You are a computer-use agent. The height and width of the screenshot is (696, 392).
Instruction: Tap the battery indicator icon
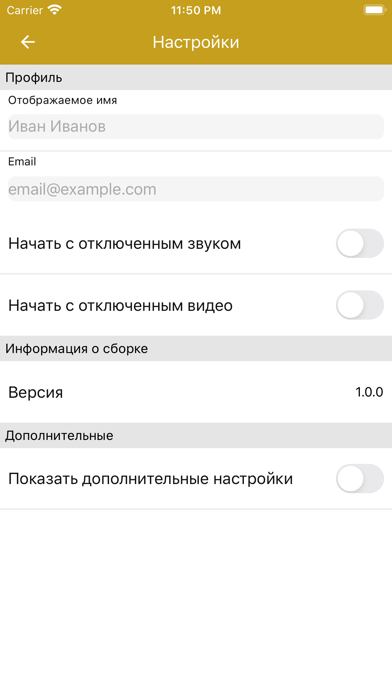[374, 10]
